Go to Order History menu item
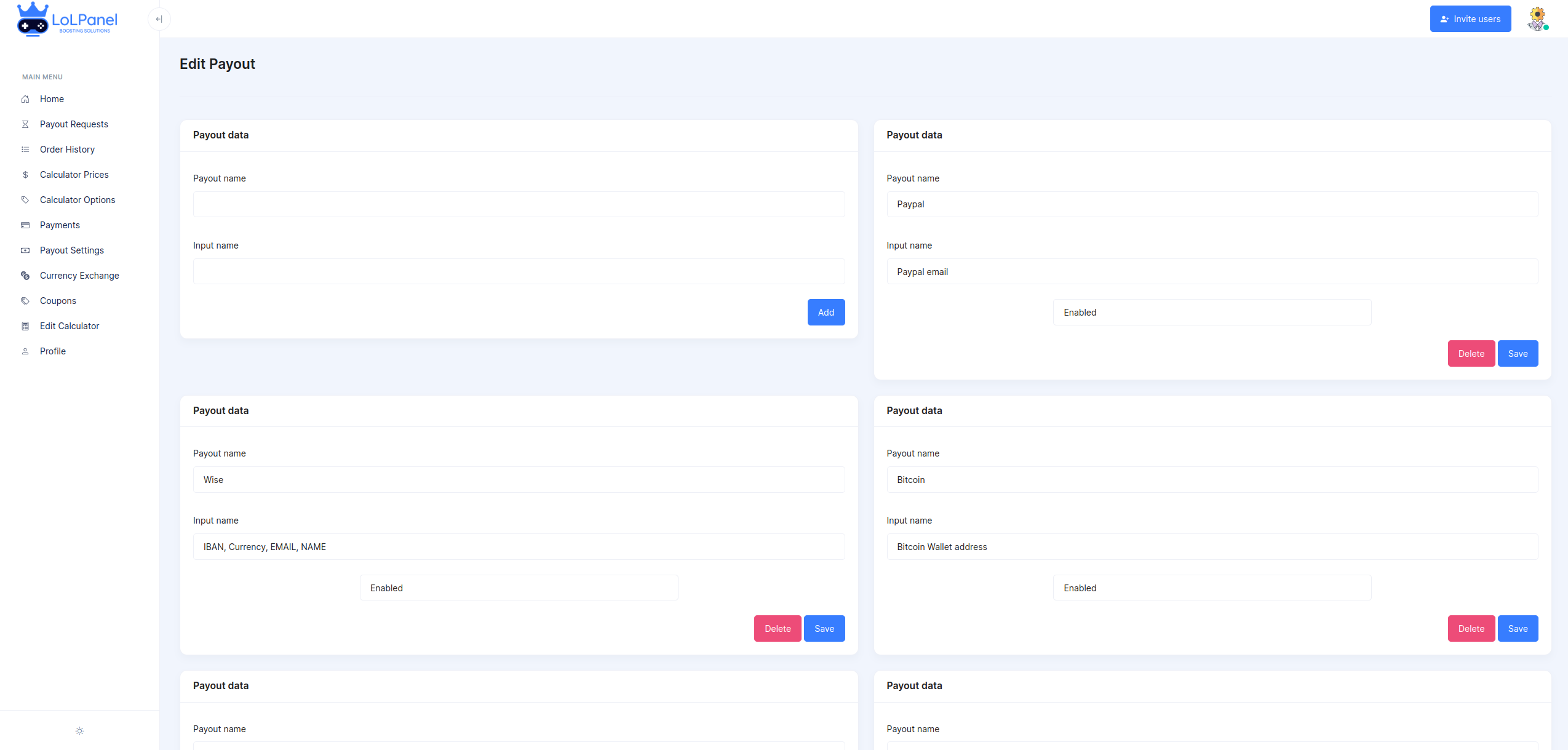 coord(67,150)
